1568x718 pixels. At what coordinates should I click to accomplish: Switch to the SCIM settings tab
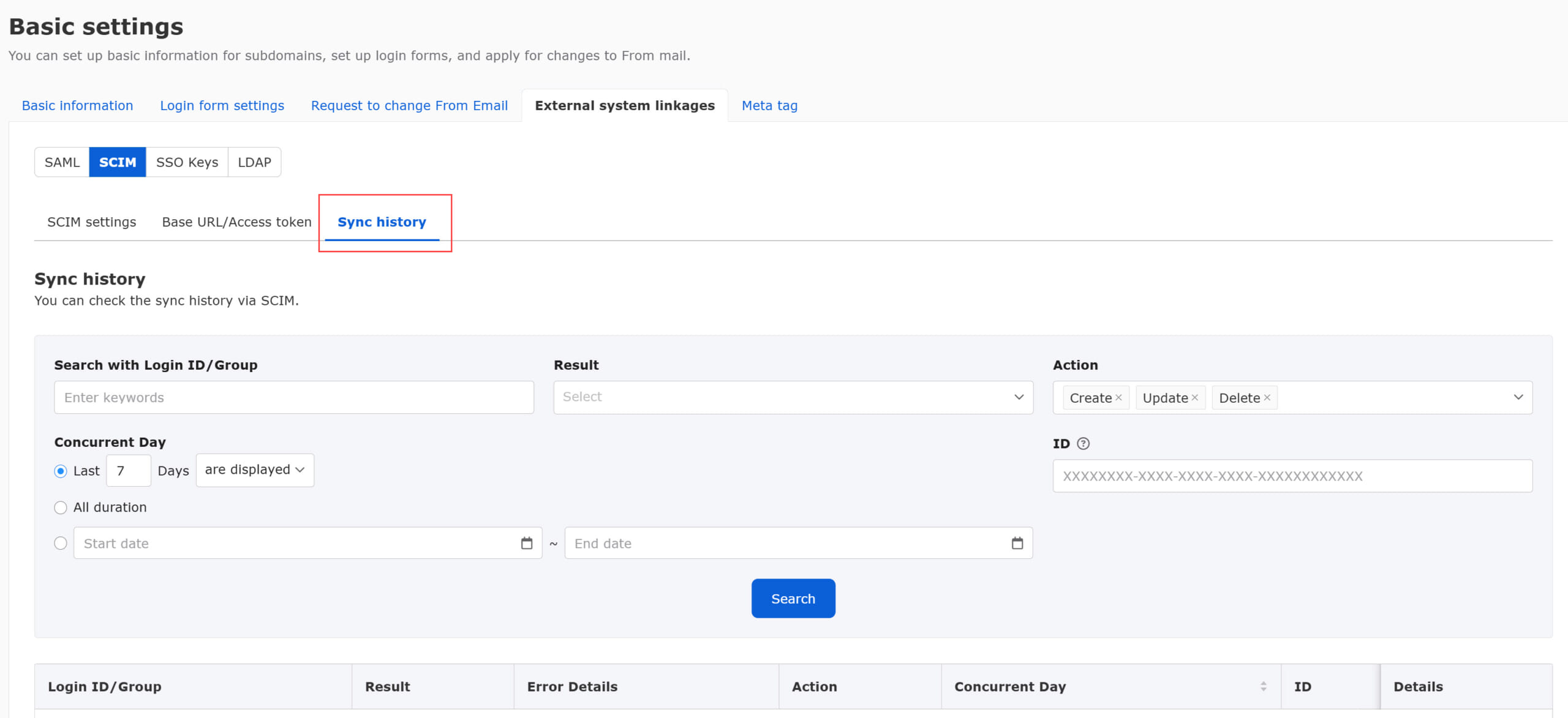point(92,222)
